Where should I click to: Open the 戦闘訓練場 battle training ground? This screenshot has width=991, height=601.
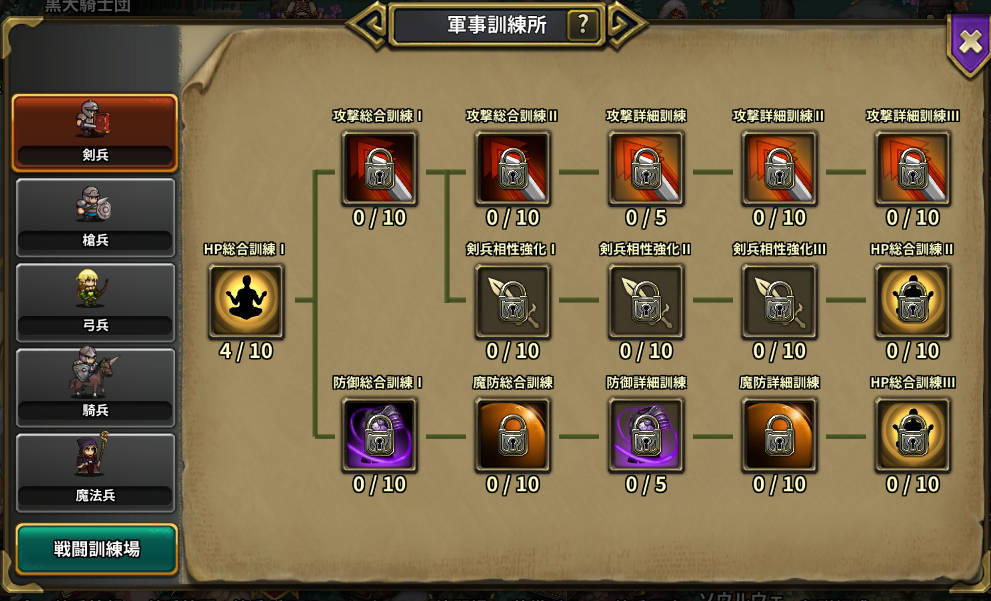click(x=96, y=549)
